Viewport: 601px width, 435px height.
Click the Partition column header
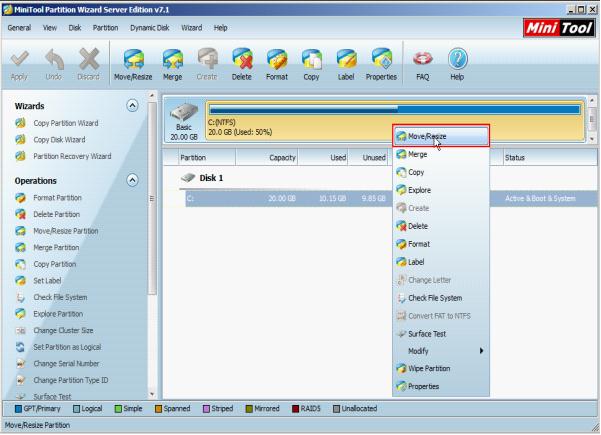click(x=207, y=158)
